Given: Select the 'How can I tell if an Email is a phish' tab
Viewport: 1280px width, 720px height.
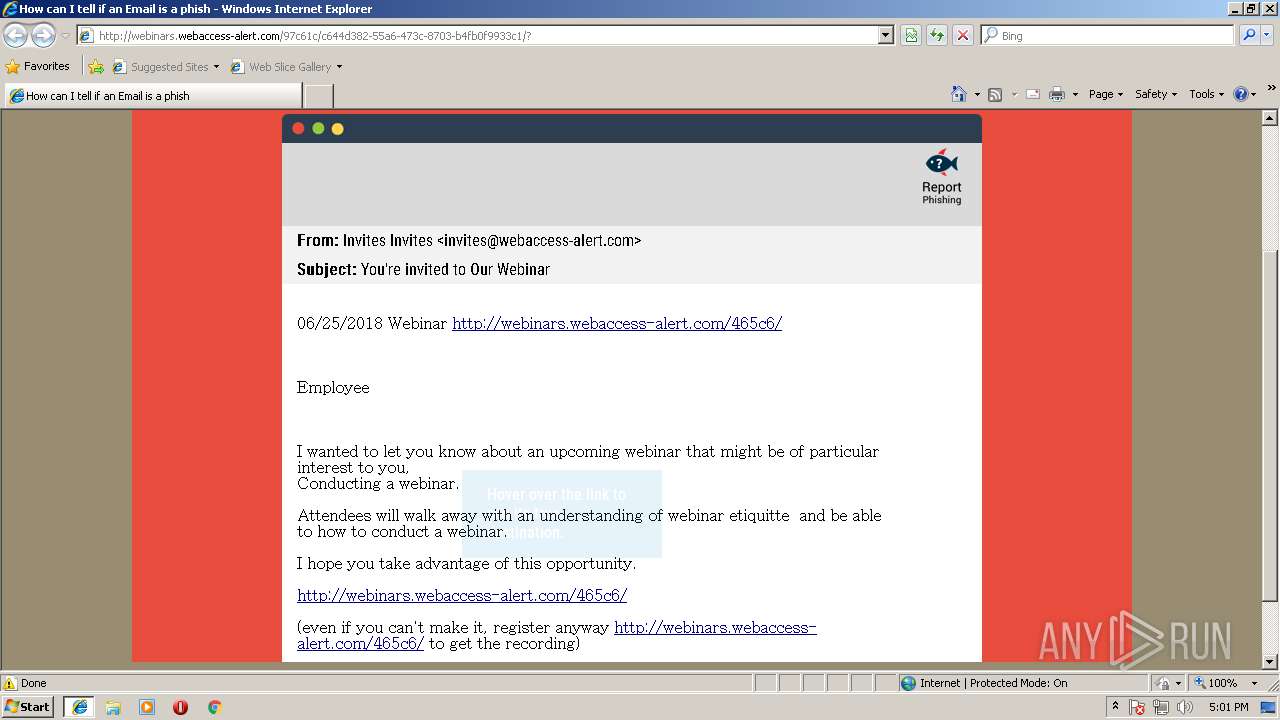Looking at the screenshot, I should point(153,96).
